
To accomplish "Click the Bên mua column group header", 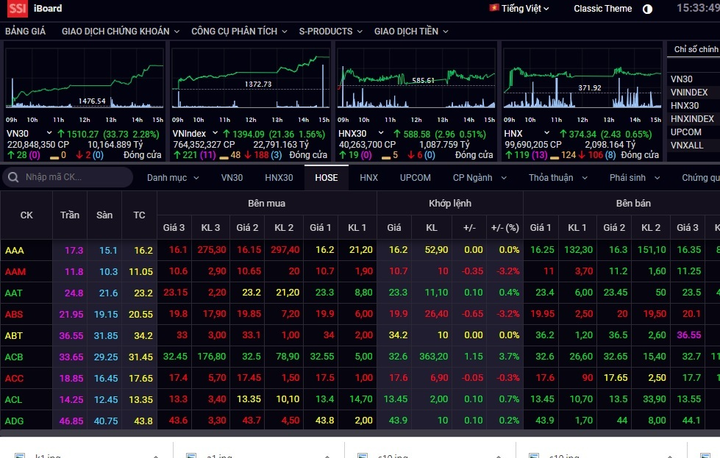I will pyautogui.click(x=267, y=203).
